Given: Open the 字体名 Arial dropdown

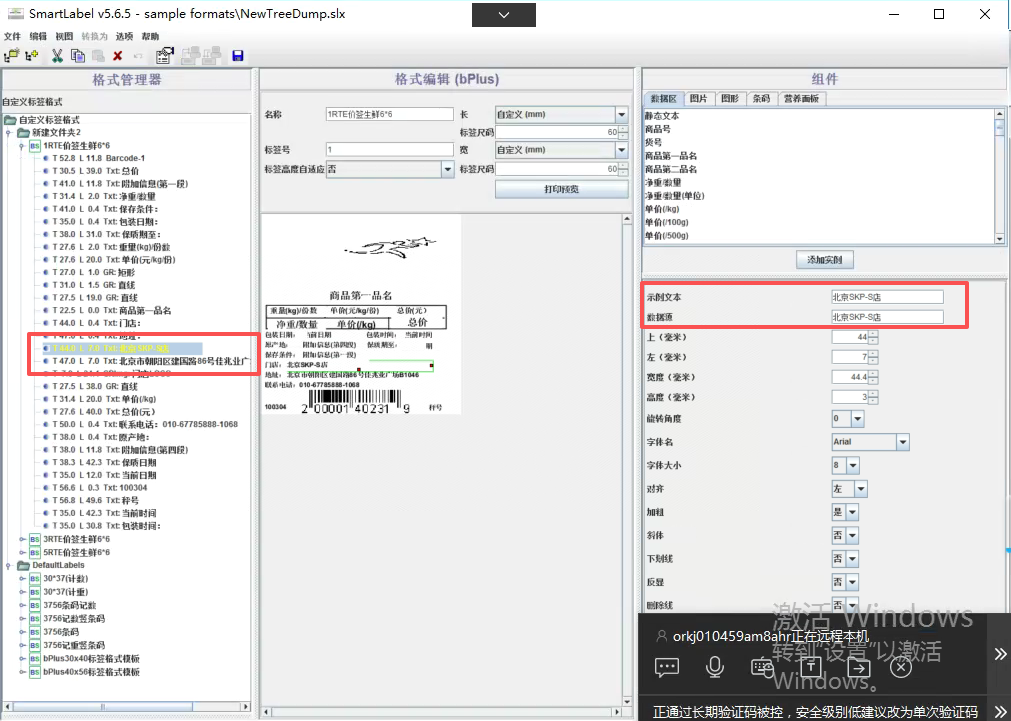Looking at the screenshot, I should (903, 442).
